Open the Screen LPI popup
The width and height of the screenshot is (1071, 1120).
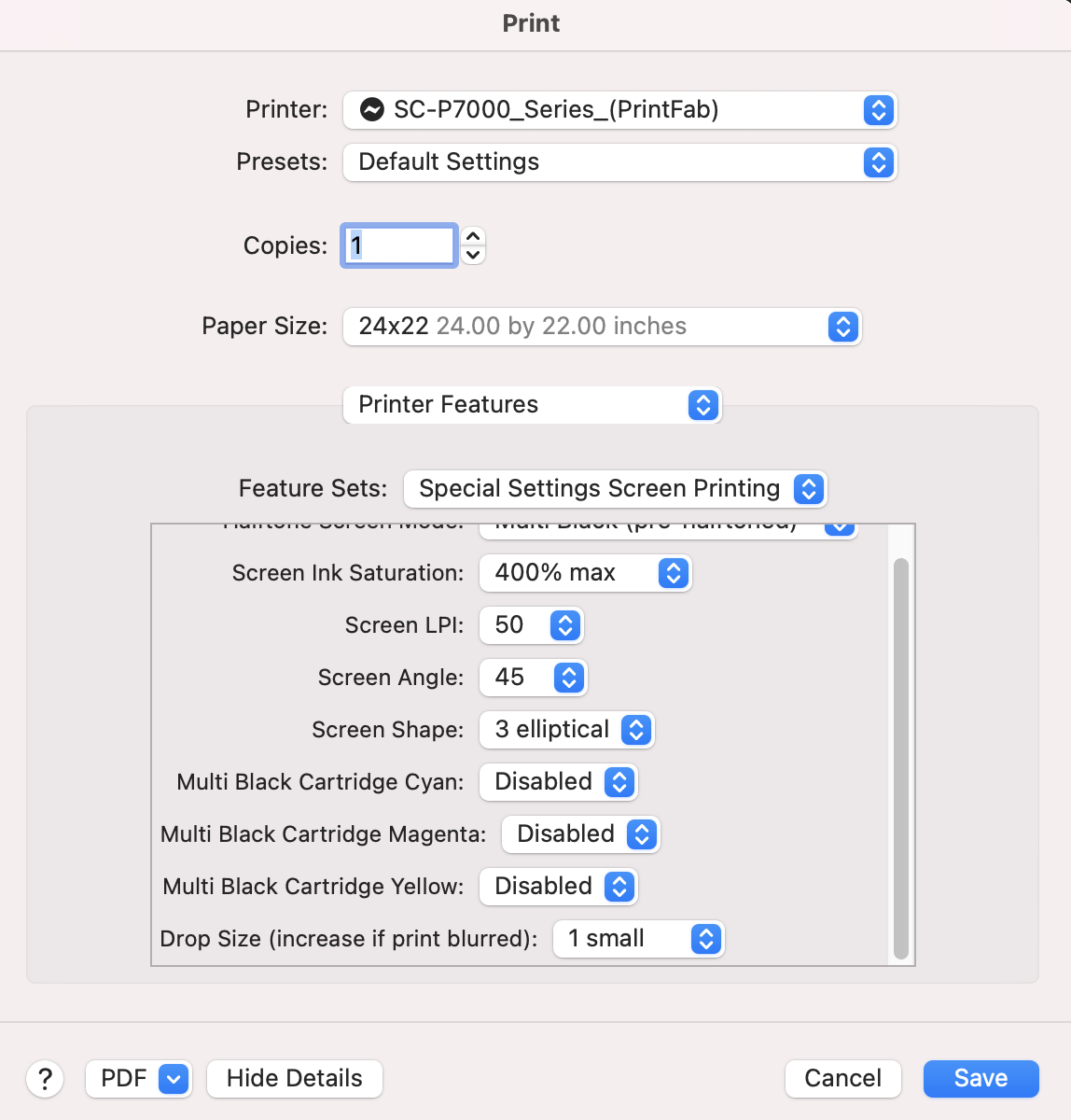tap(531, 625)
